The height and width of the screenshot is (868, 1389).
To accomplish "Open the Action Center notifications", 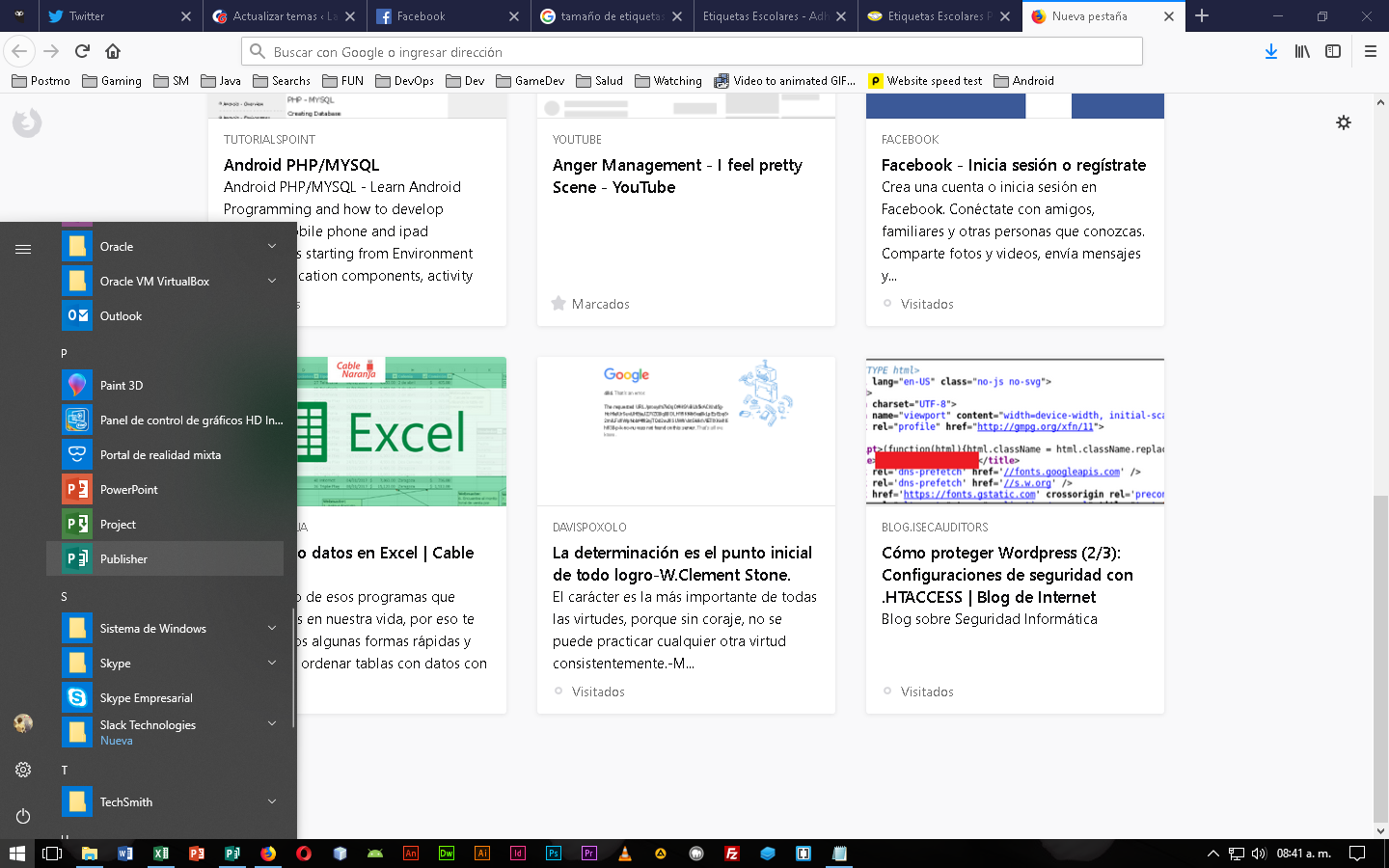I will [1357, 854].
